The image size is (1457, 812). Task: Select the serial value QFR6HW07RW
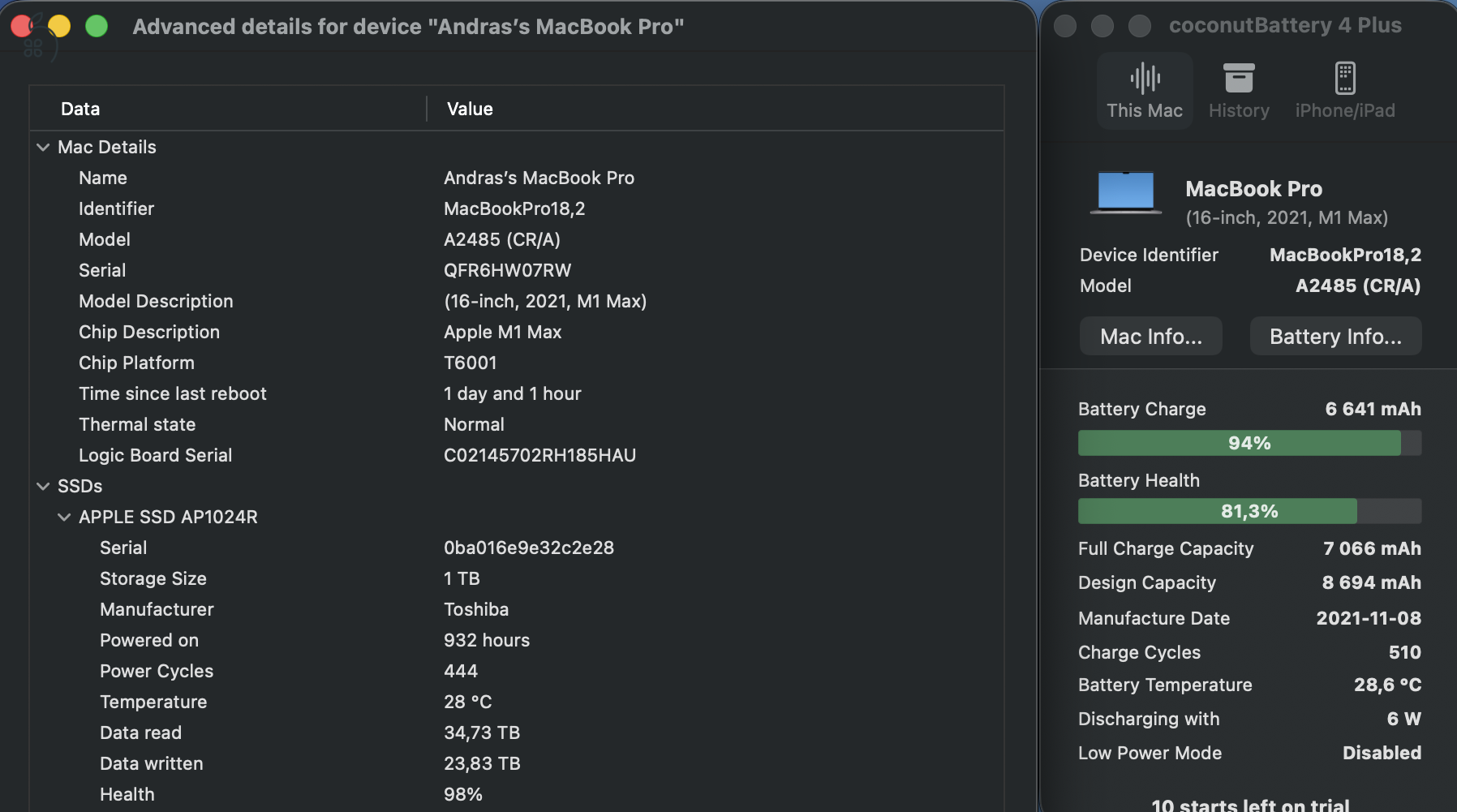pos(507,270)
